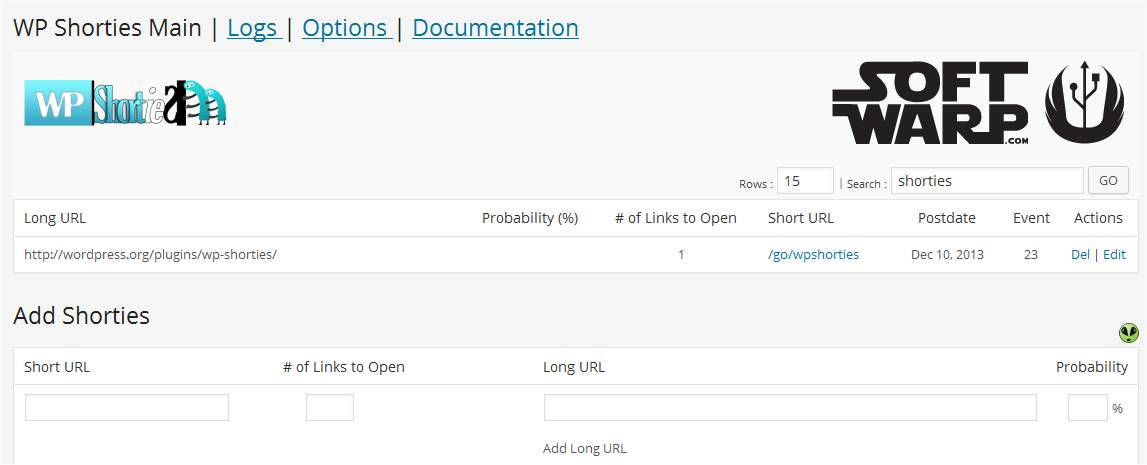Viewport: 1147px width, 465px height.
Task: Delete the wp-shorties entry via Del
Action: pos(1080,254)
